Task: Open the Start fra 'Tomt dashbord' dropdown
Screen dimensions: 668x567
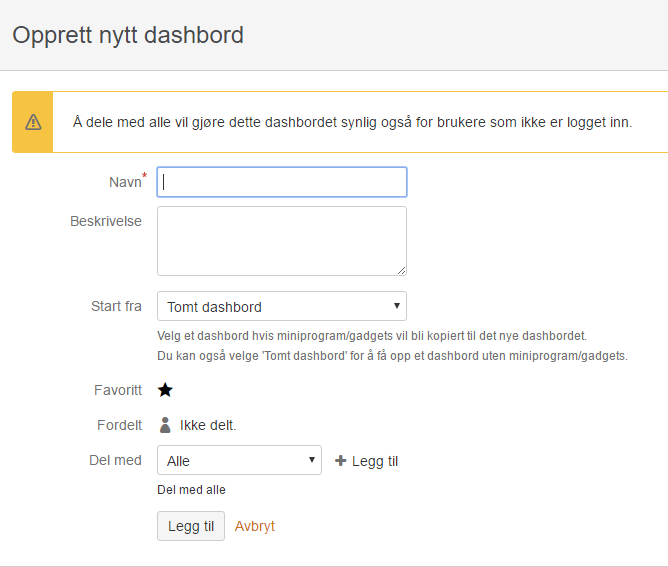Action: point(281,306)
